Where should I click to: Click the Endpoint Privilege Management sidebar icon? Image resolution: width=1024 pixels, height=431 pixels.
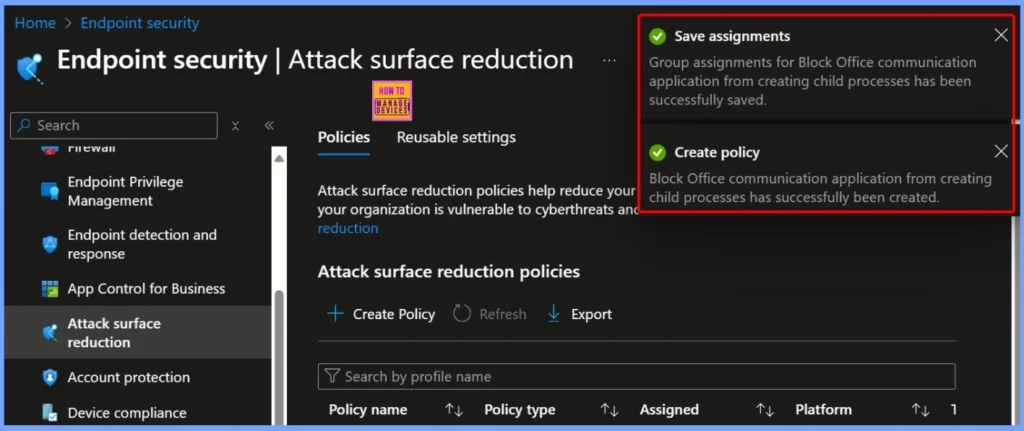(x=49, y=191)
